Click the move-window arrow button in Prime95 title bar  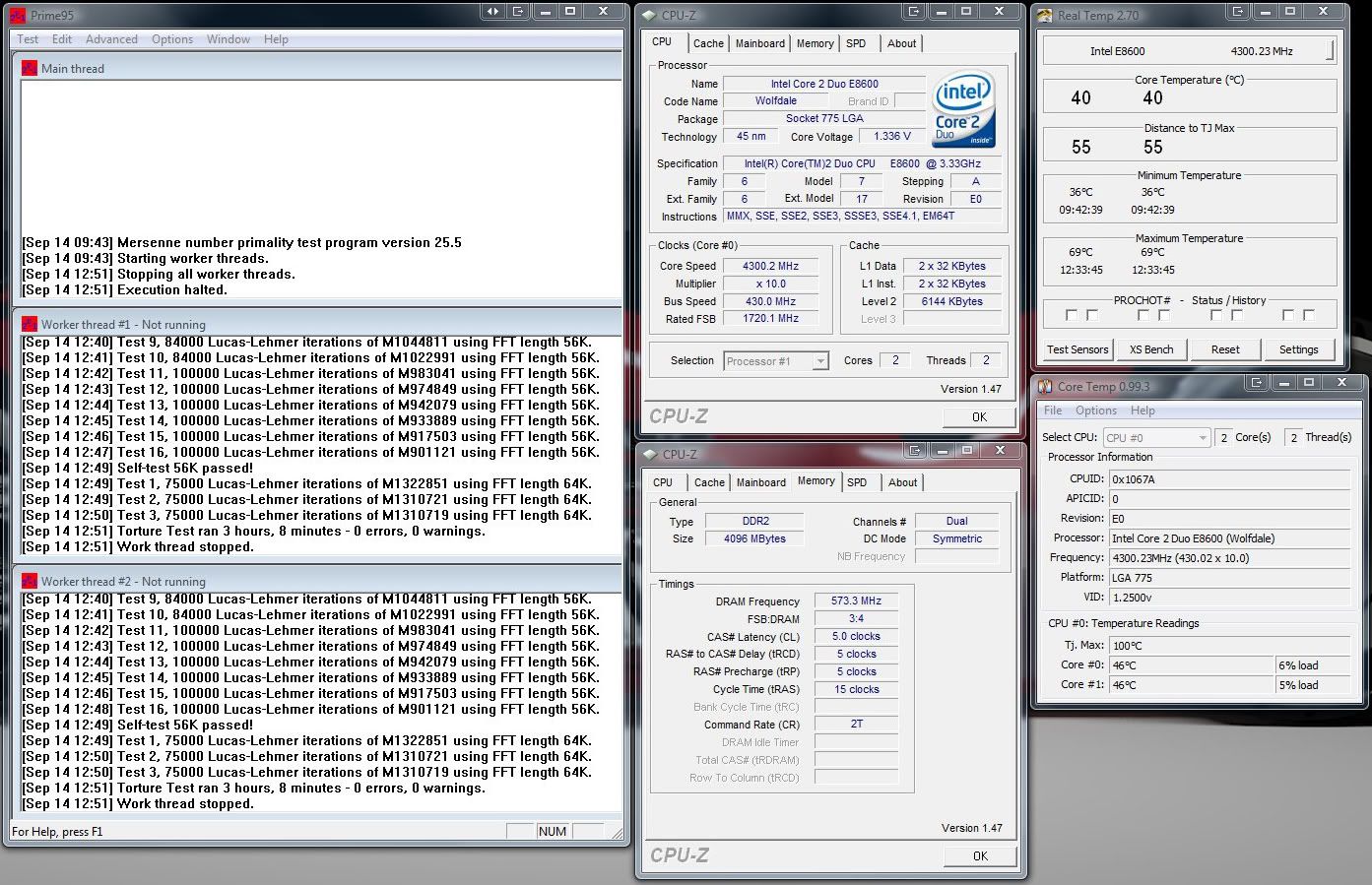coord(518,11)
